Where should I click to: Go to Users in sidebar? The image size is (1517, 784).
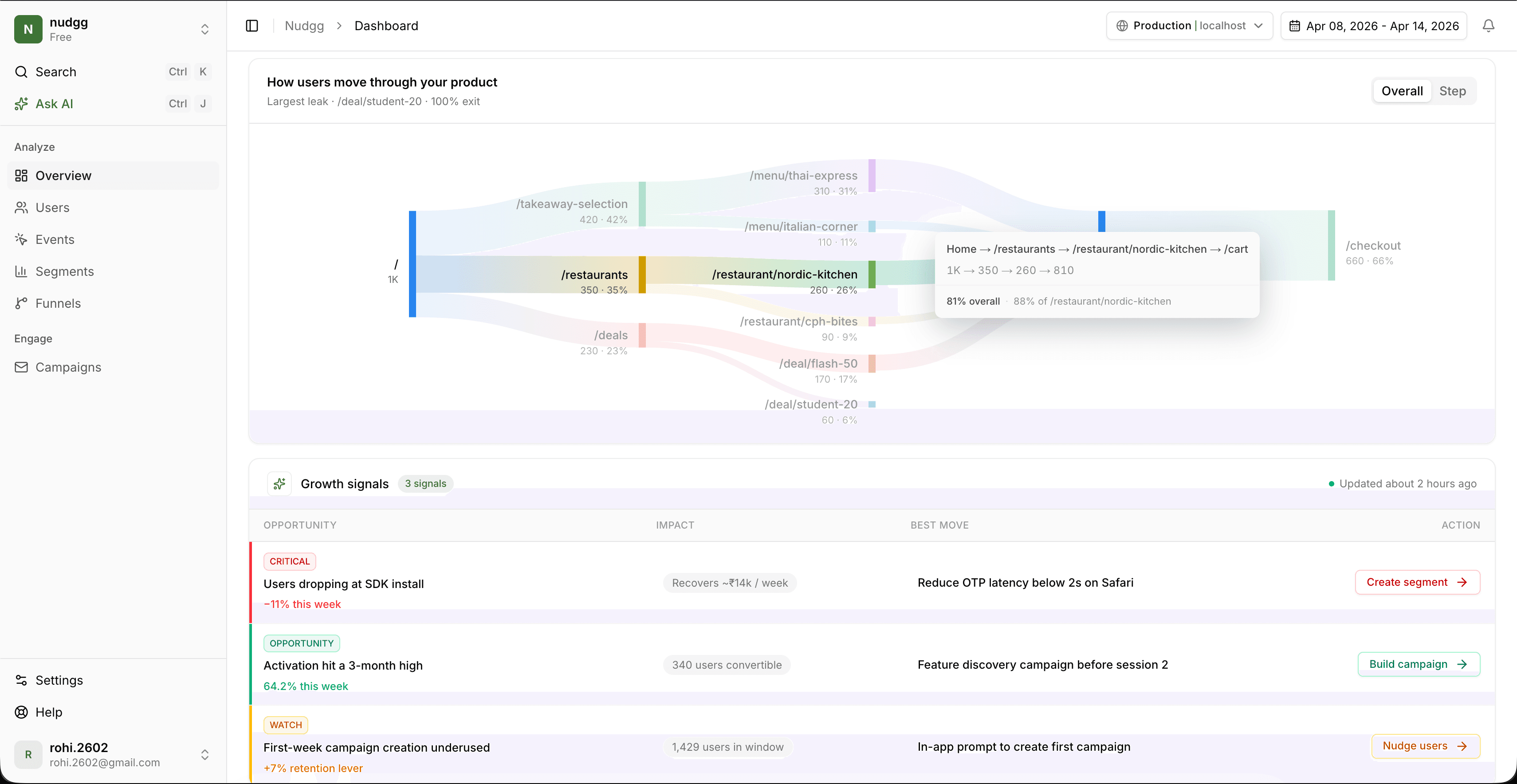point(113,207)
